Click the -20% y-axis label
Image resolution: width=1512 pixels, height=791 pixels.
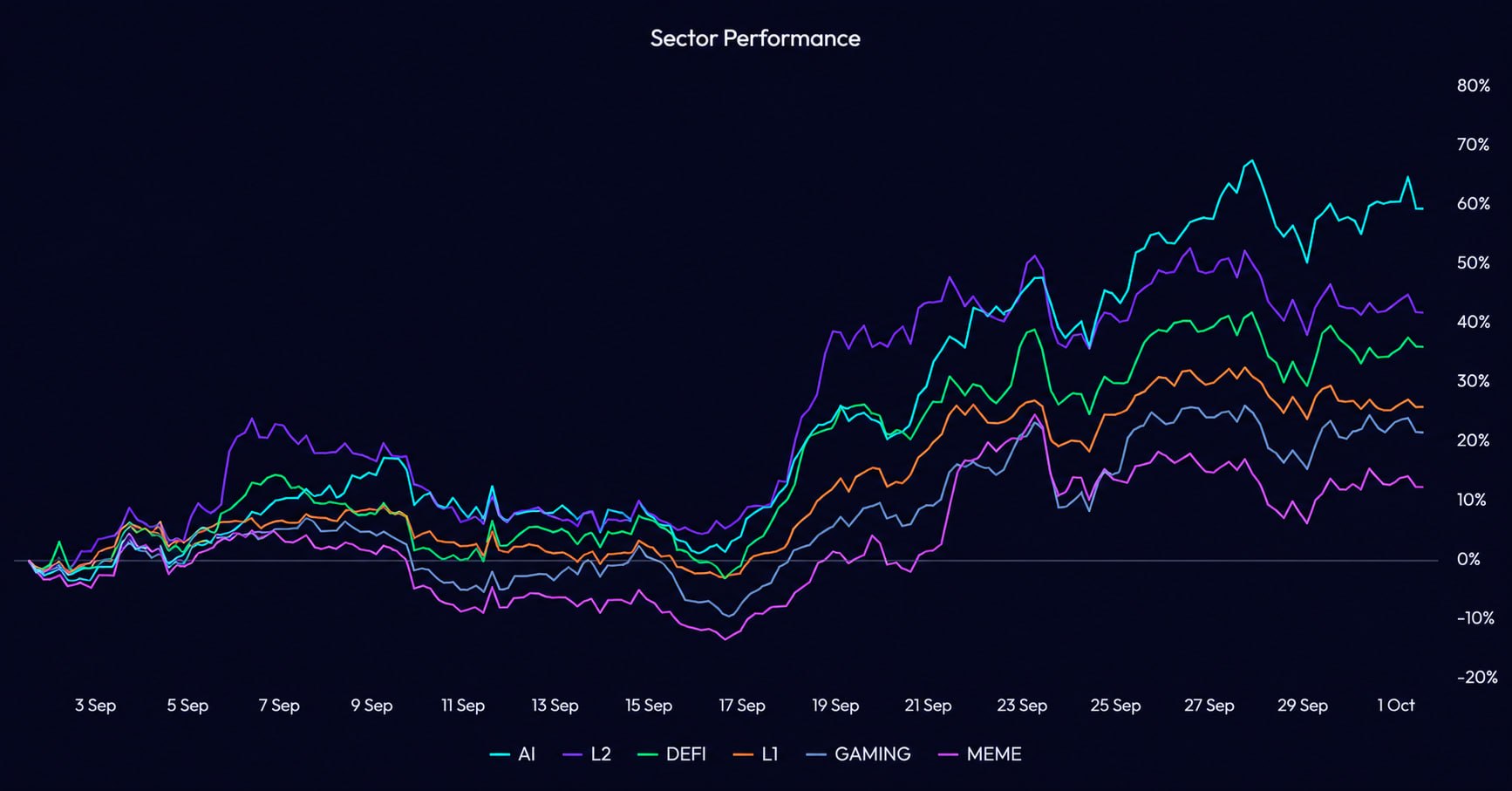click(x=1477, y=678)
